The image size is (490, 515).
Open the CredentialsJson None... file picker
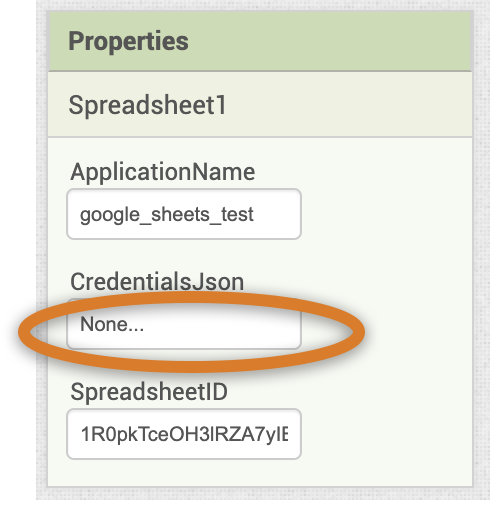[x=184, y=324]
